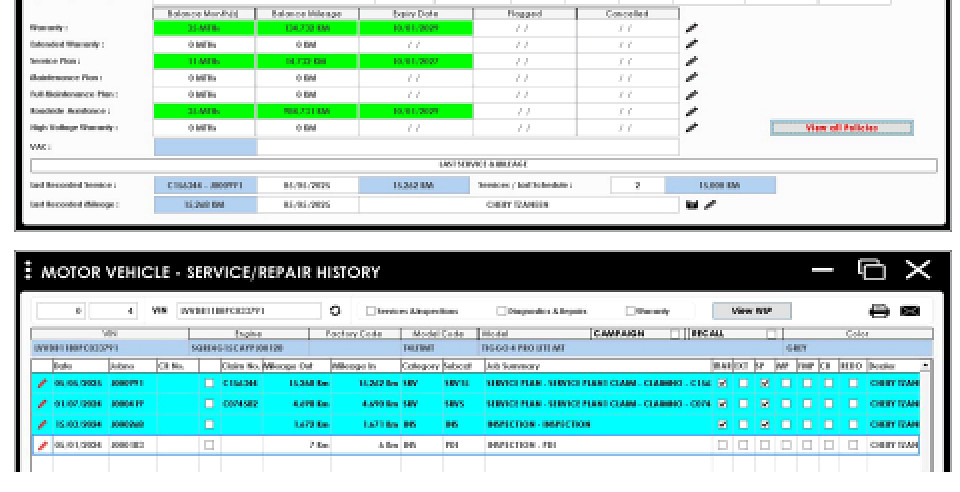Edit the Roadside Assistance policy via pencil icon

click(692, 111)
